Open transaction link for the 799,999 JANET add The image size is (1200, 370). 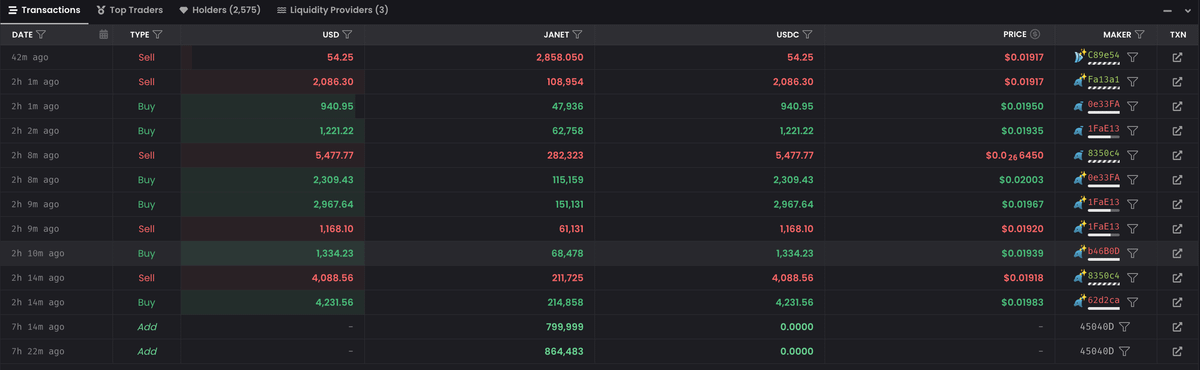pos(1177,327)
